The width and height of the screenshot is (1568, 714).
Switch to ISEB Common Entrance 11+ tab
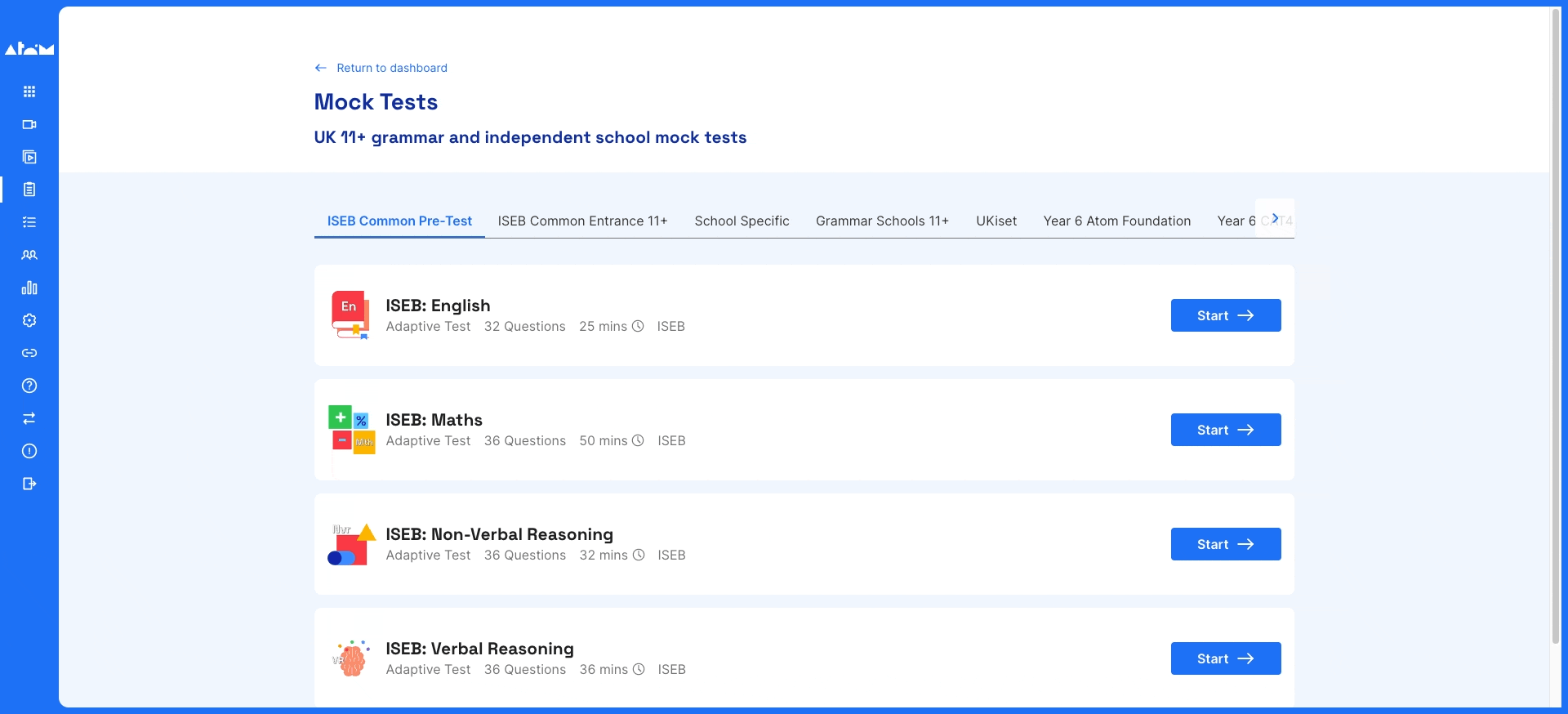pos(583,221)
